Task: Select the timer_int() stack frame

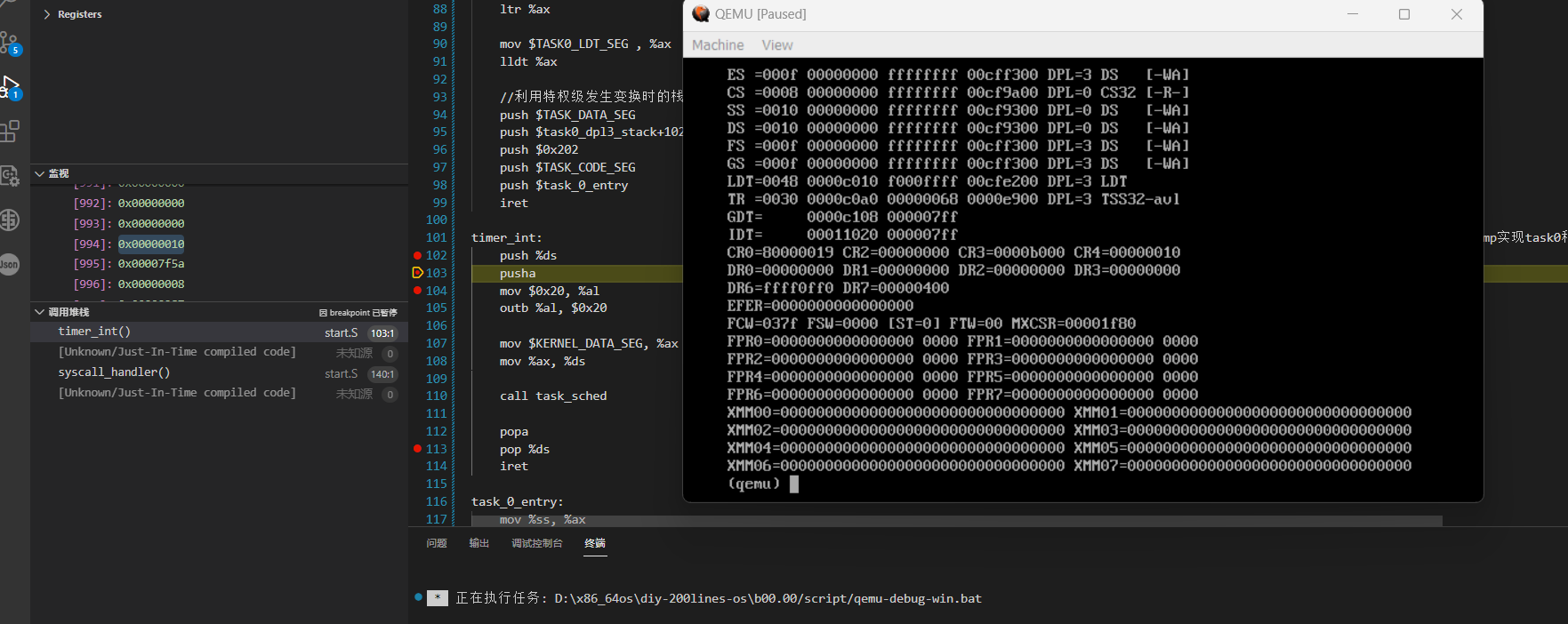Action: [219, 332]
